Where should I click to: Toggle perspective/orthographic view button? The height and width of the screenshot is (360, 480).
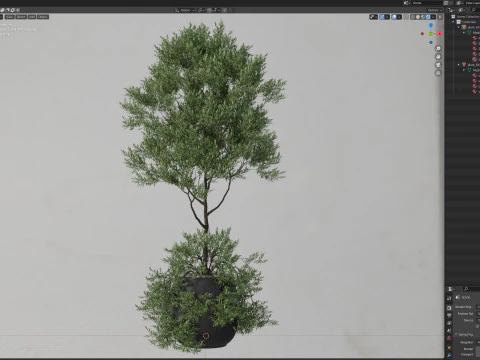coord(438,73)
